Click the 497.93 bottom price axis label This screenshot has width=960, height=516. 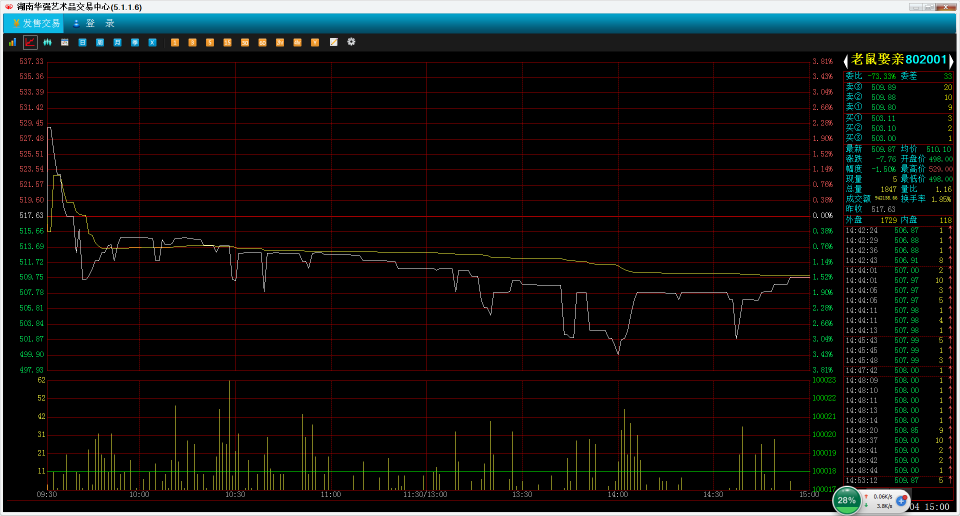(31, 370)
